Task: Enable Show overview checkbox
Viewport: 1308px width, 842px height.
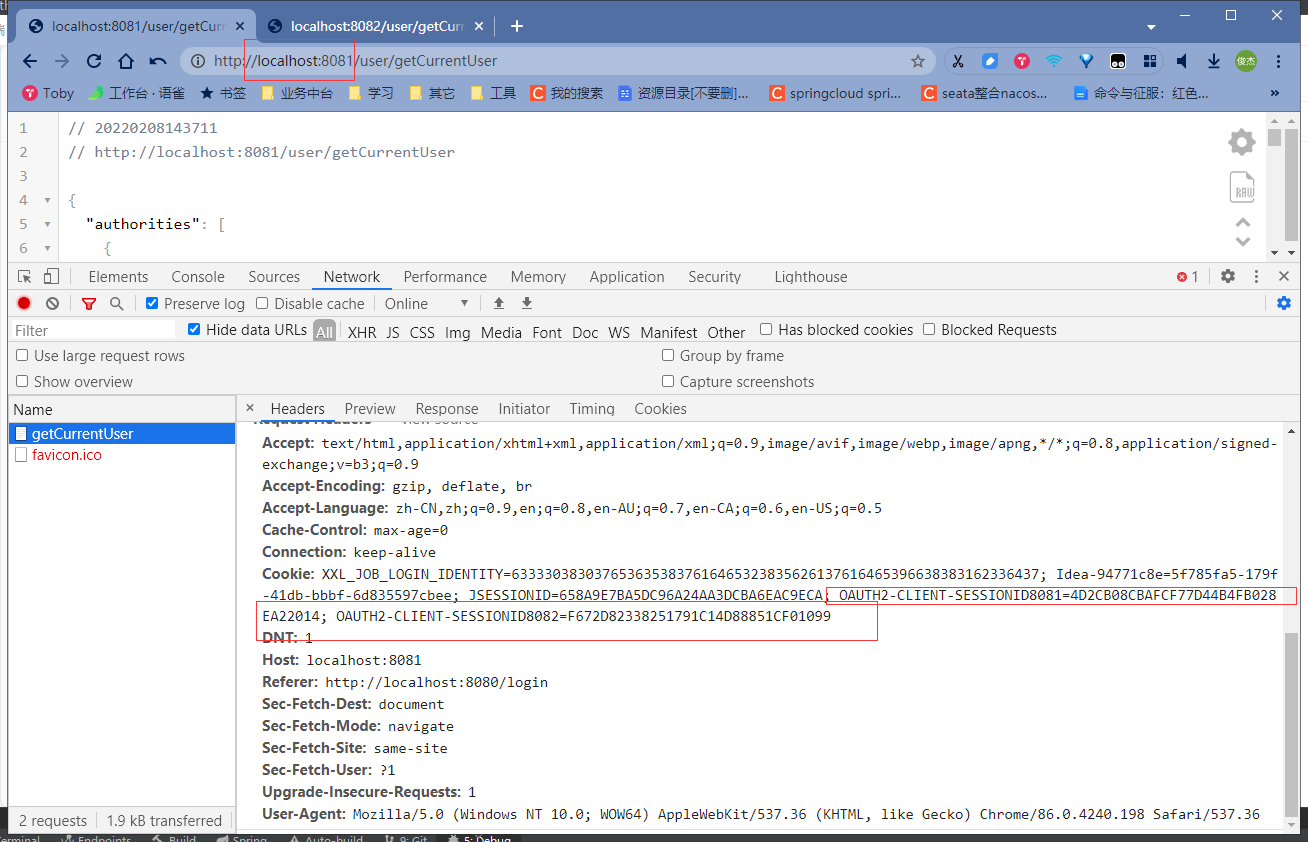Action: 22,382
